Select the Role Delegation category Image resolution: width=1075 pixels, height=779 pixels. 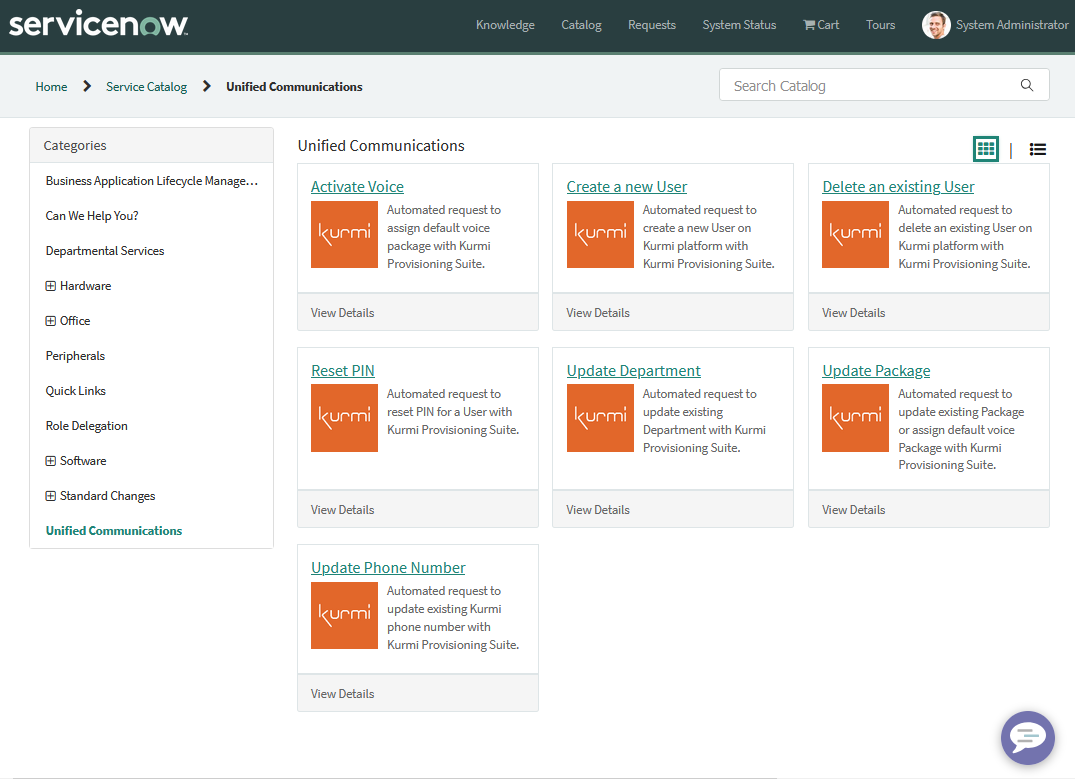coord(86,426)
